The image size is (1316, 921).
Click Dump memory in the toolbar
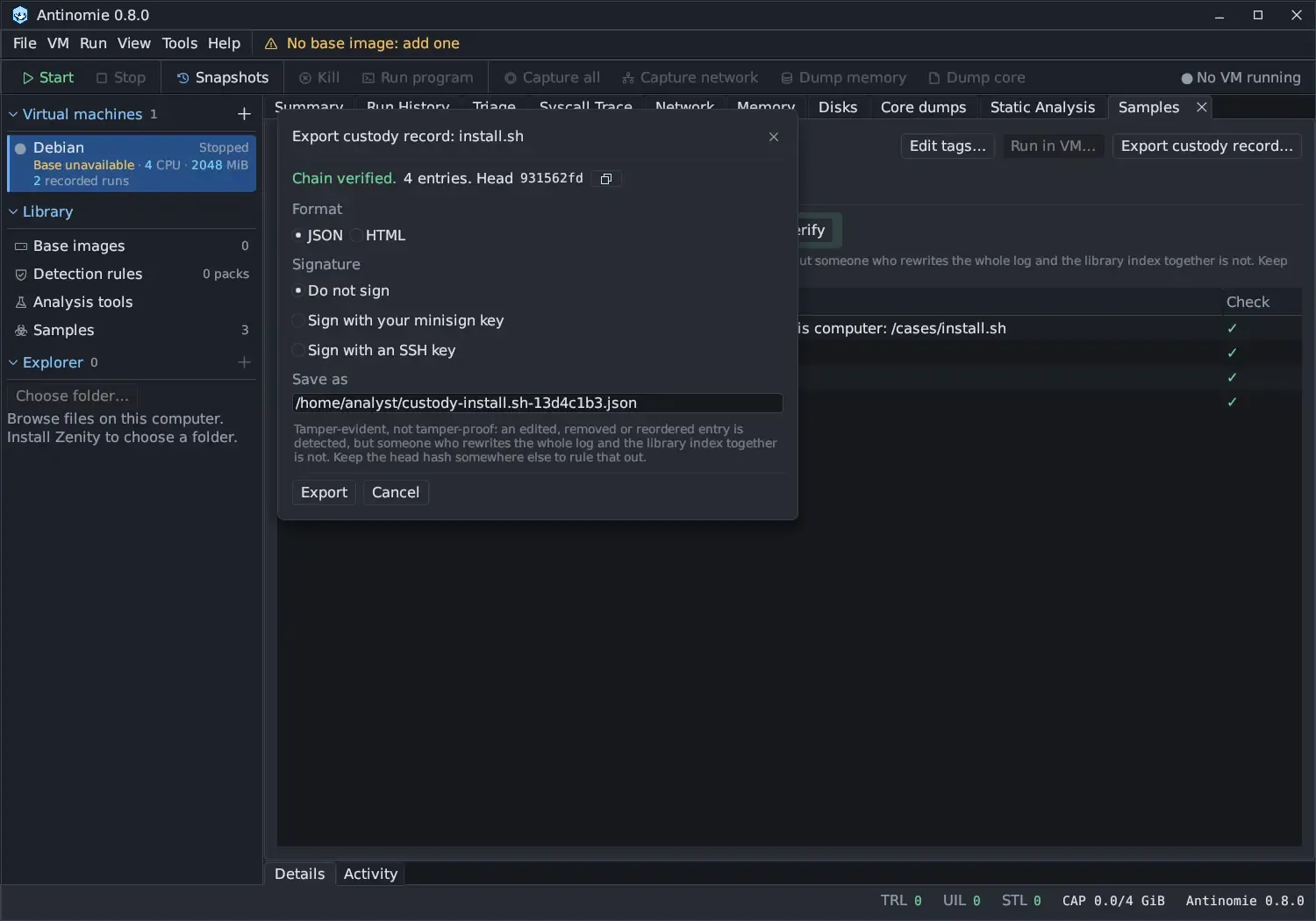pos(843,77)
